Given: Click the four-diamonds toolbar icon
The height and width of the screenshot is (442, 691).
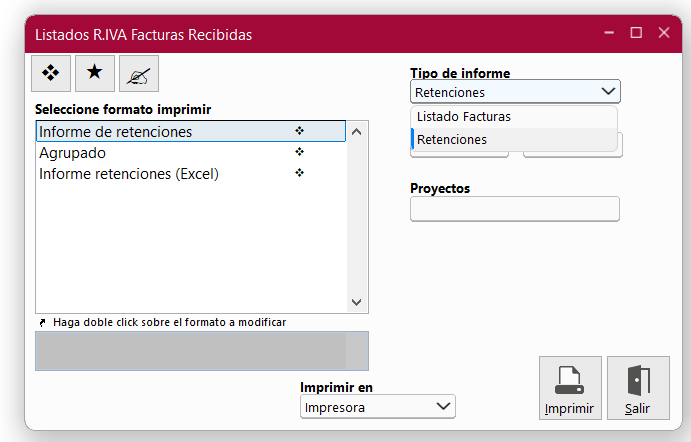Looking at the screenshot, I should click(x=51, y=72).
